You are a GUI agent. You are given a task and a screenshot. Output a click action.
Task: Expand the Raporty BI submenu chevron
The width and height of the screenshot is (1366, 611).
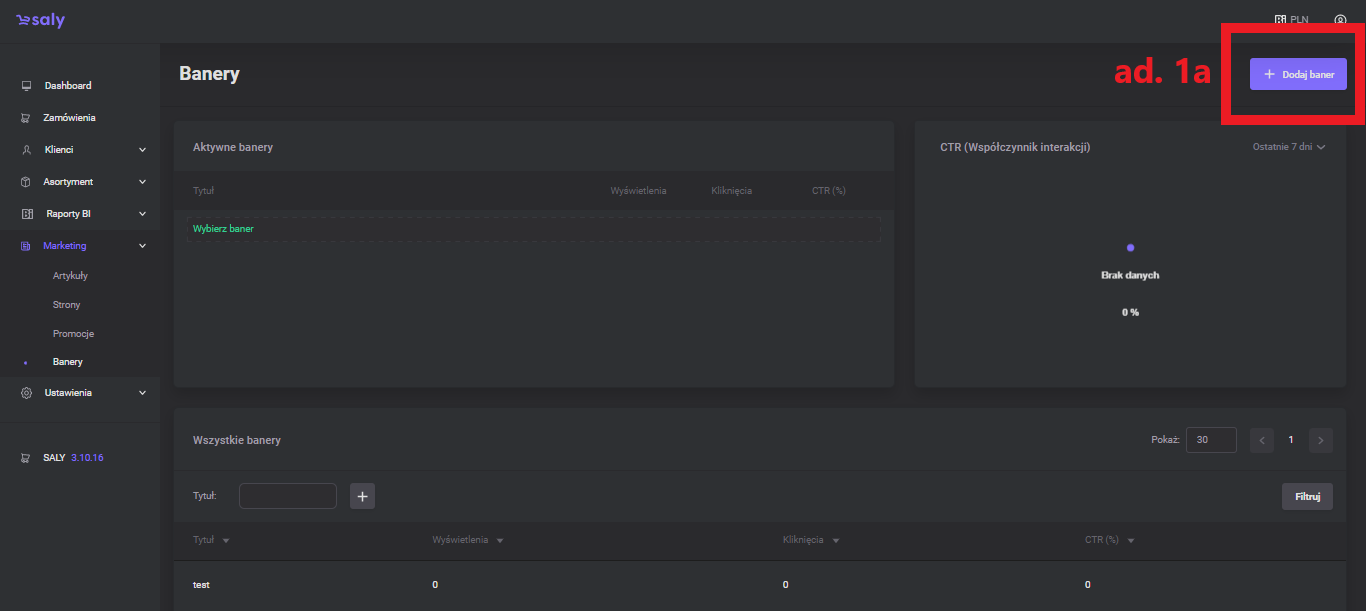pos(142,214)
